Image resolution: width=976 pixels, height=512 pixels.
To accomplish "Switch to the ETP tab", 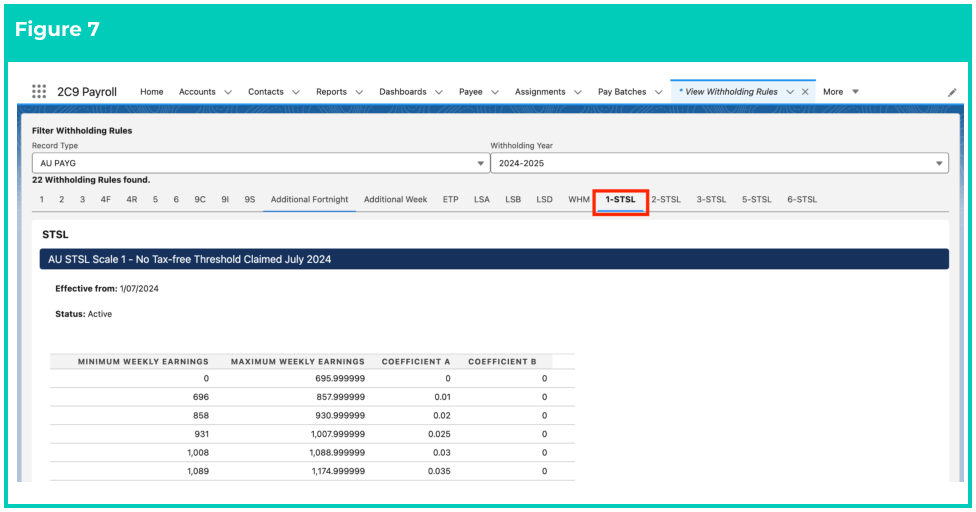I will (x=451, y=200).
